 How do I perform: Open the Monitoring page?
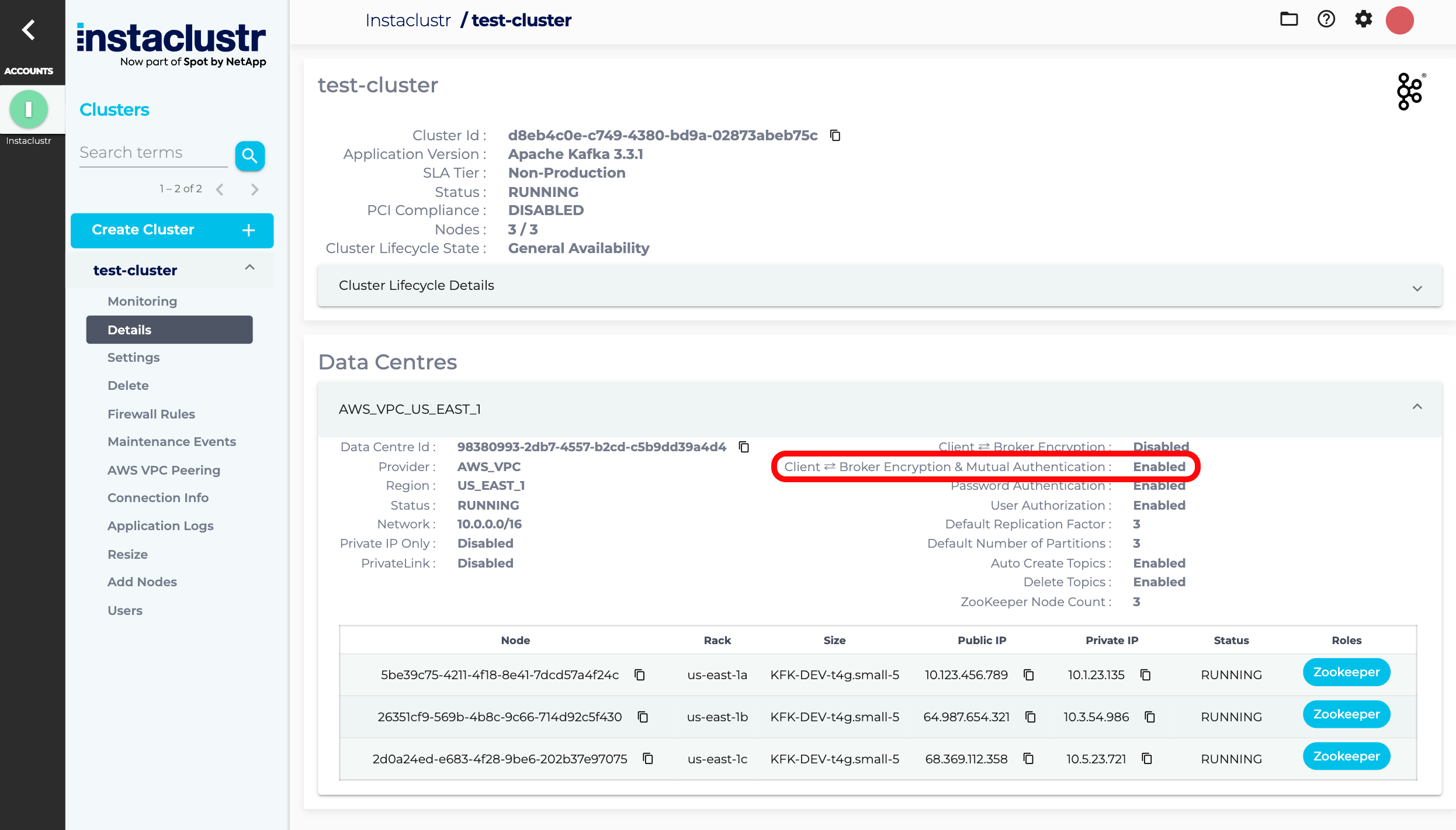142,301
